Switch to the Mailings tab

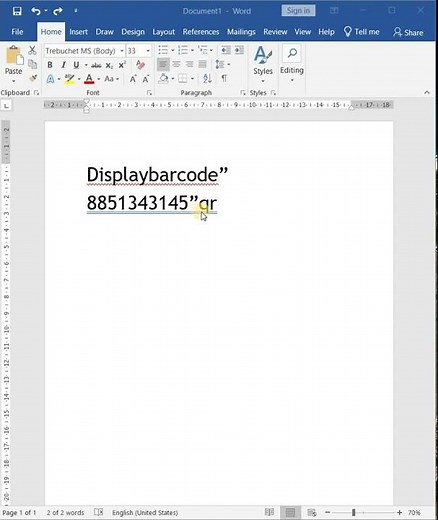pos(241,32)
